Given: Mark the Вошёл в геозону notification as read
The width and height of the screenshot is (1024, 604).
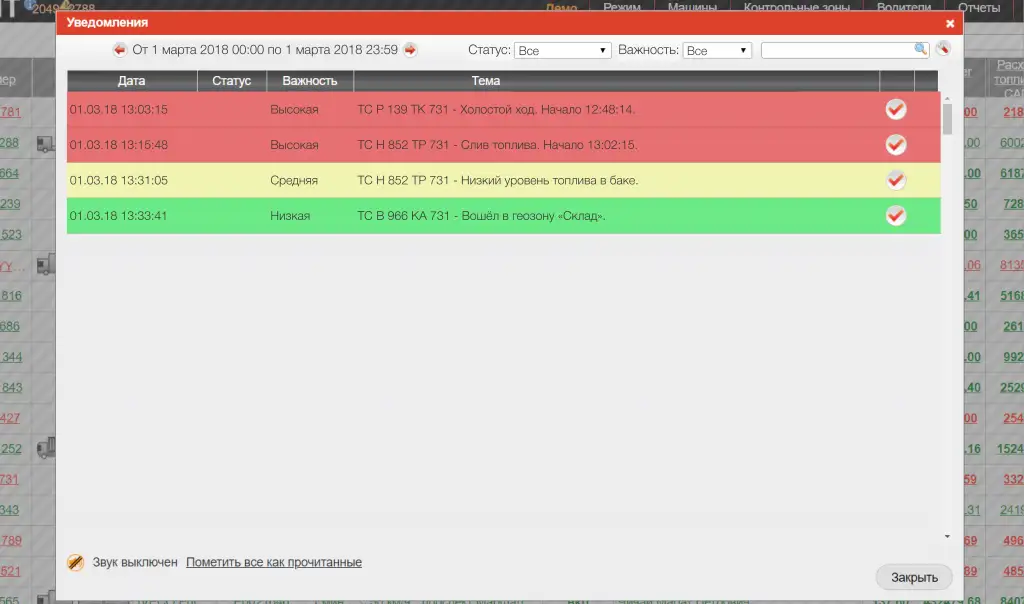Looking at the screenshot, I should [896, 216].
